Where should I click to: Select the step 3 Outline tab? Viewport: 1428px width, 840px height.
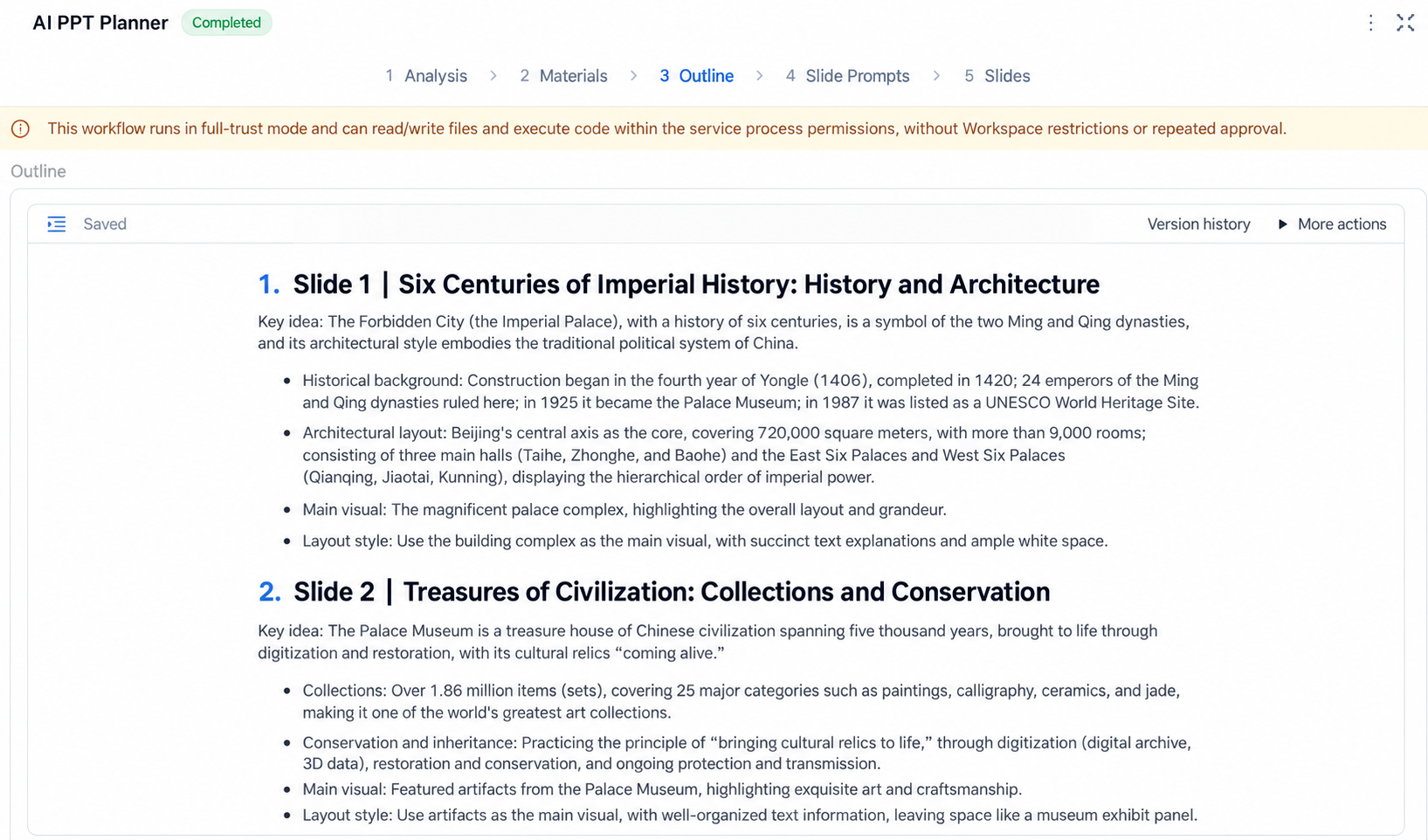point(696,76)
